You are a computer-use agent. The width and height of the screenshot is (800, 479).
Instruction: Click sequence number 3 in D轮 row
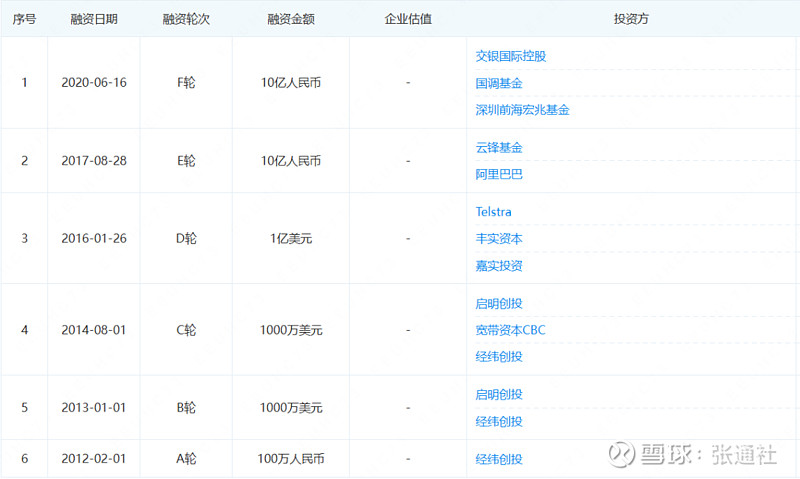point(24,238)
